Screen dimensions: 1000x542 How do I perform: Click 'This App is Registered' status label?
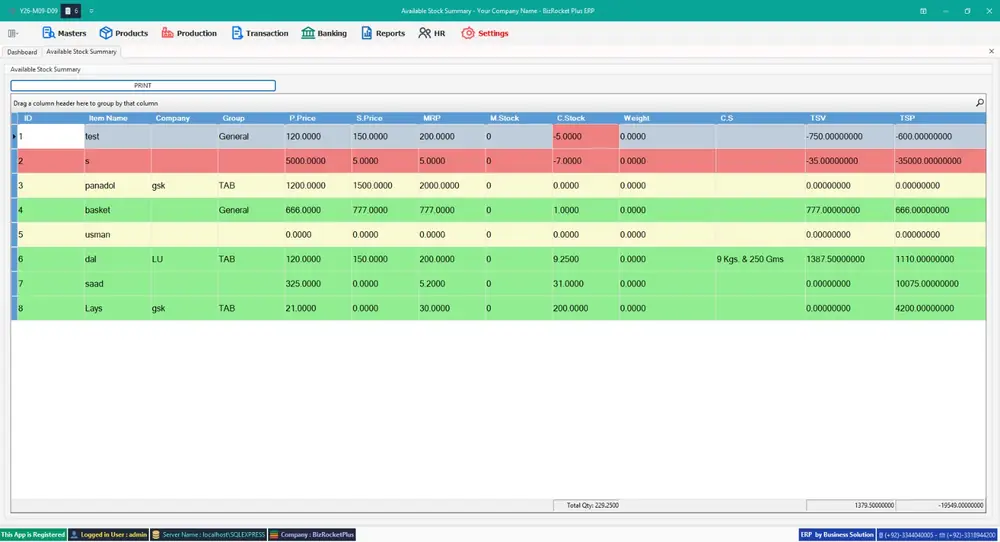click(x=33, y=534)
